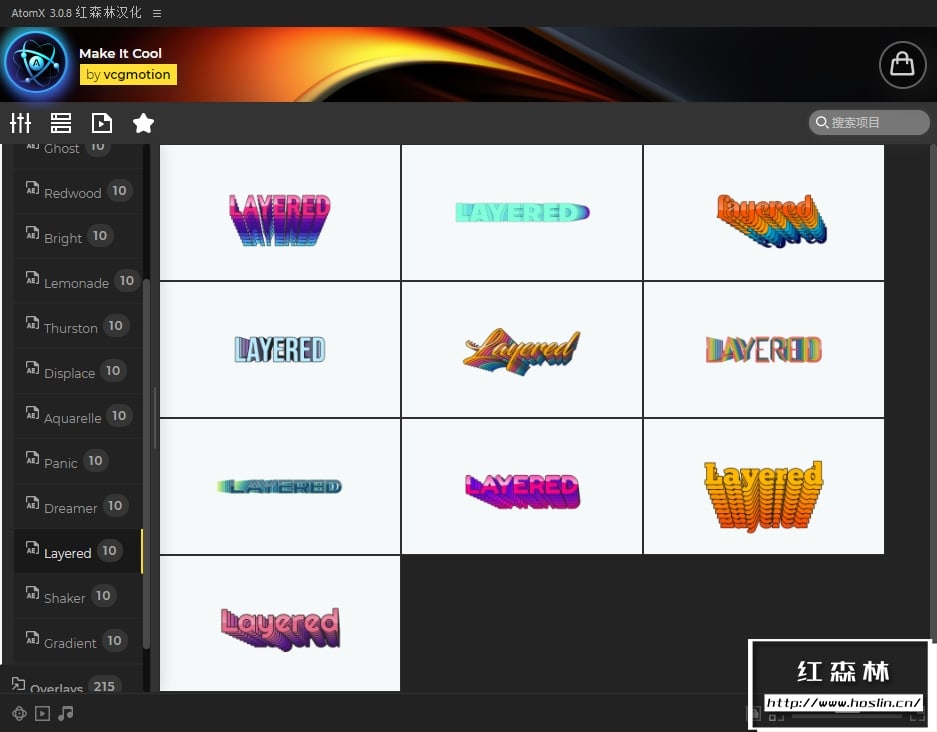
Task: Pick the striped multicolor LAYERED preset
Action: 764,350
